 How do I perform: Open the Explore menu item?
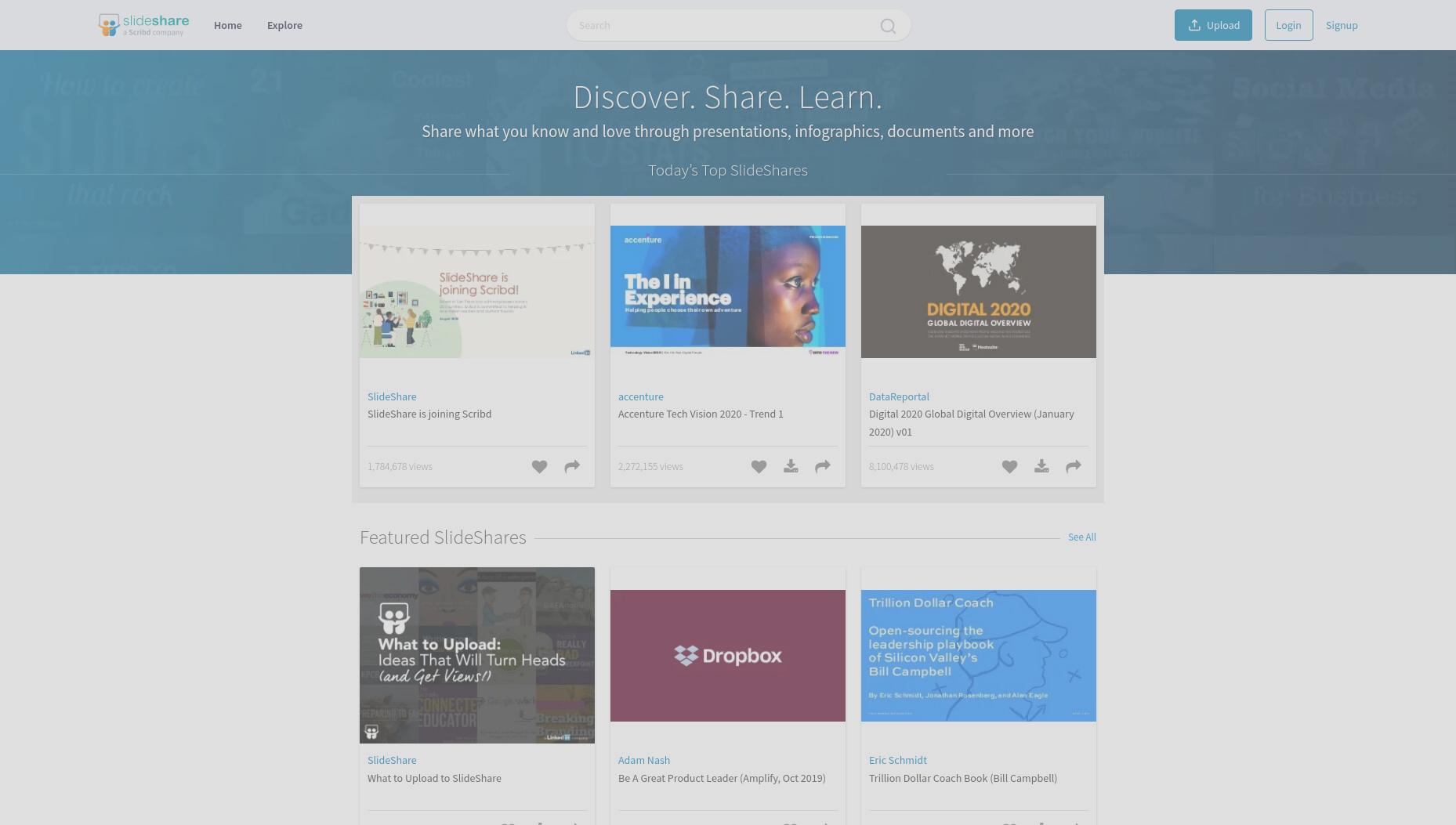tap(284, 25)
